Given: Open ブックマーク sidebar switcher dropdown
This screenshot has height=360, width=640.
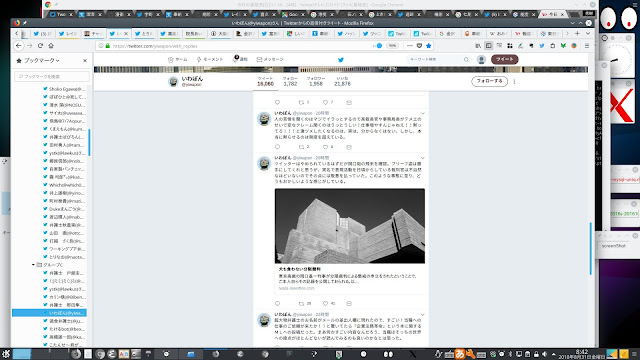Looking at the screenshot, I should [42, 60].
